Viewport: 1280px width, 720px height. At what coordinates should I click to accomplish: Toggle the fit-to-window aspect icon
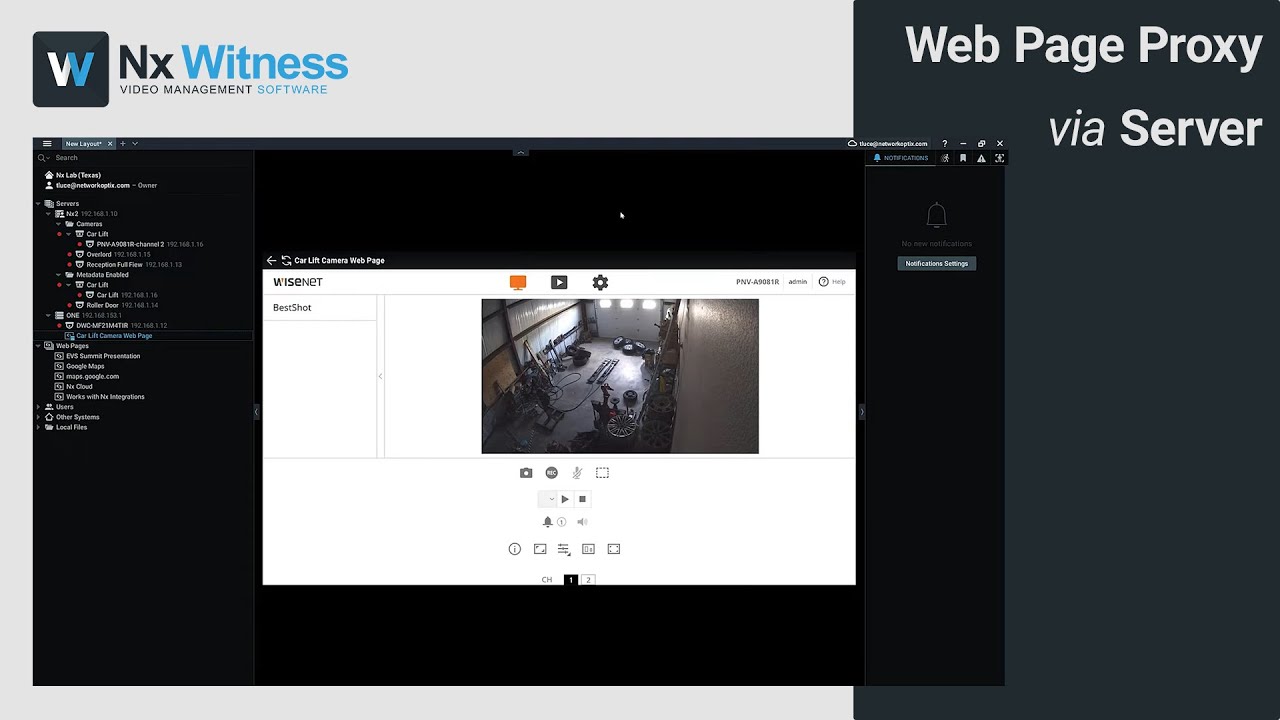[x=540, y=549]
